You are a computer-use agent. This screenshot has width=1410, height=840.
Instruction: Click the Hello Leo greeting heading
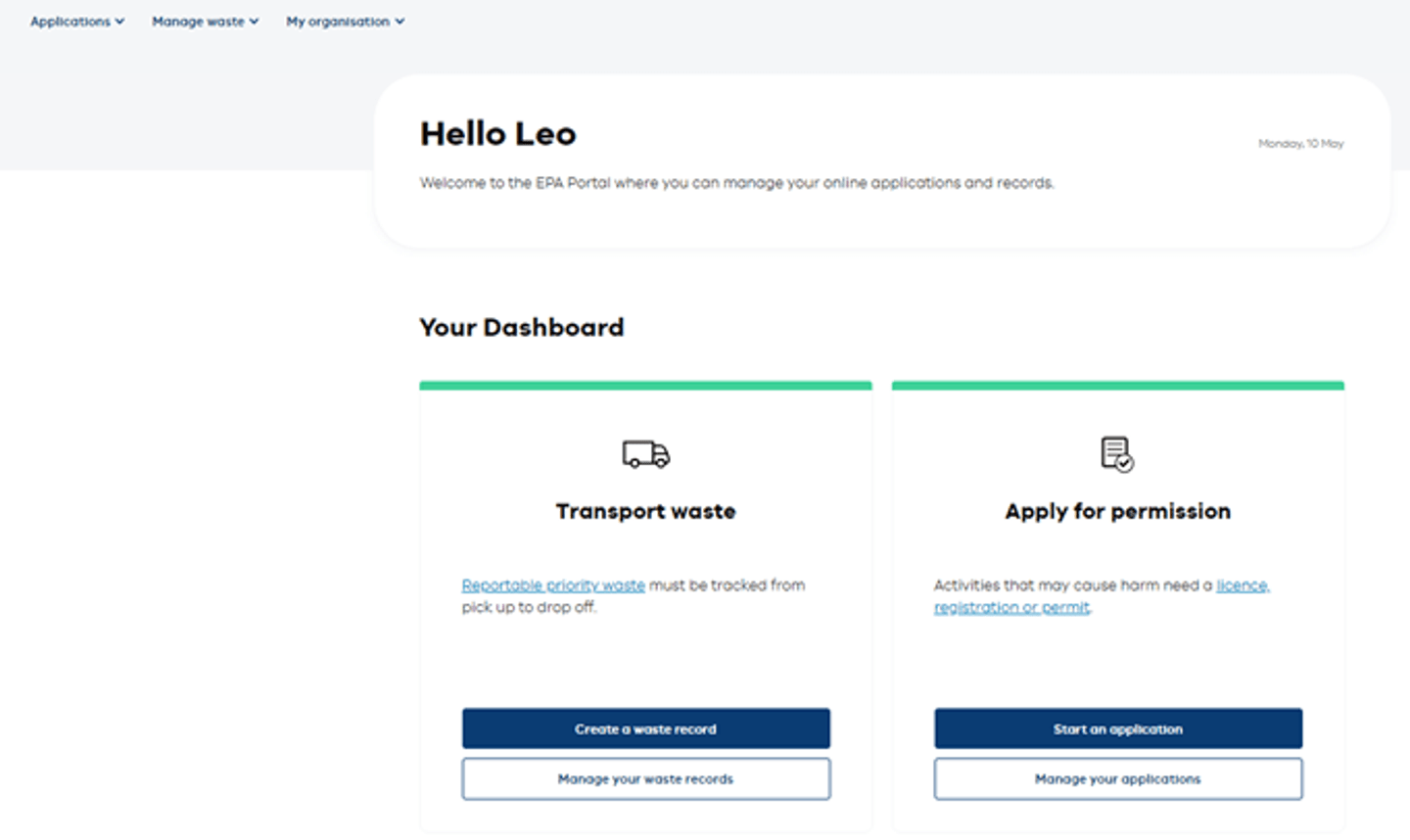coord(497,134)
